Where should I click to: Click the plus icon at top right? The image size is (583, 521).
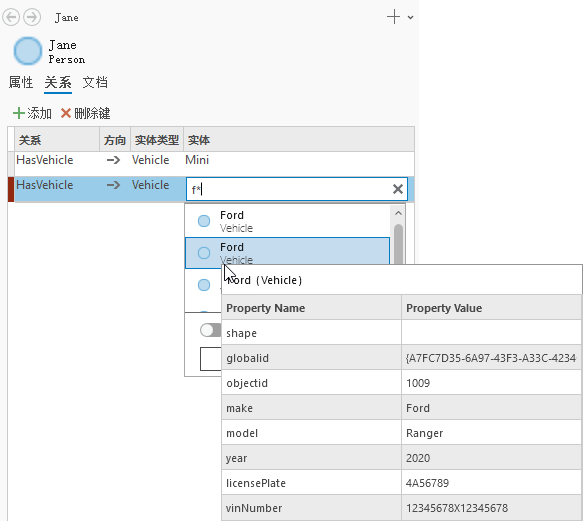coord(393,17)
